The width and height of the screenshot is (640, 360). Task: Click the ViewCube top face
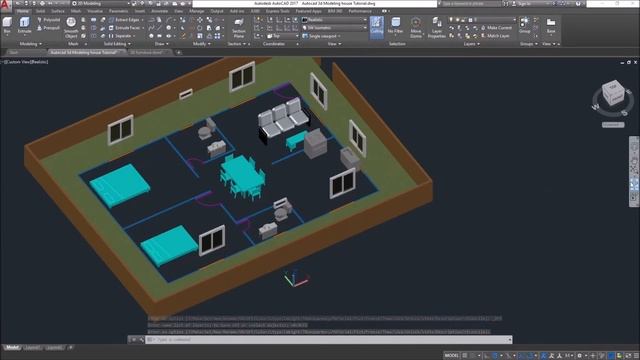(613, 88)
